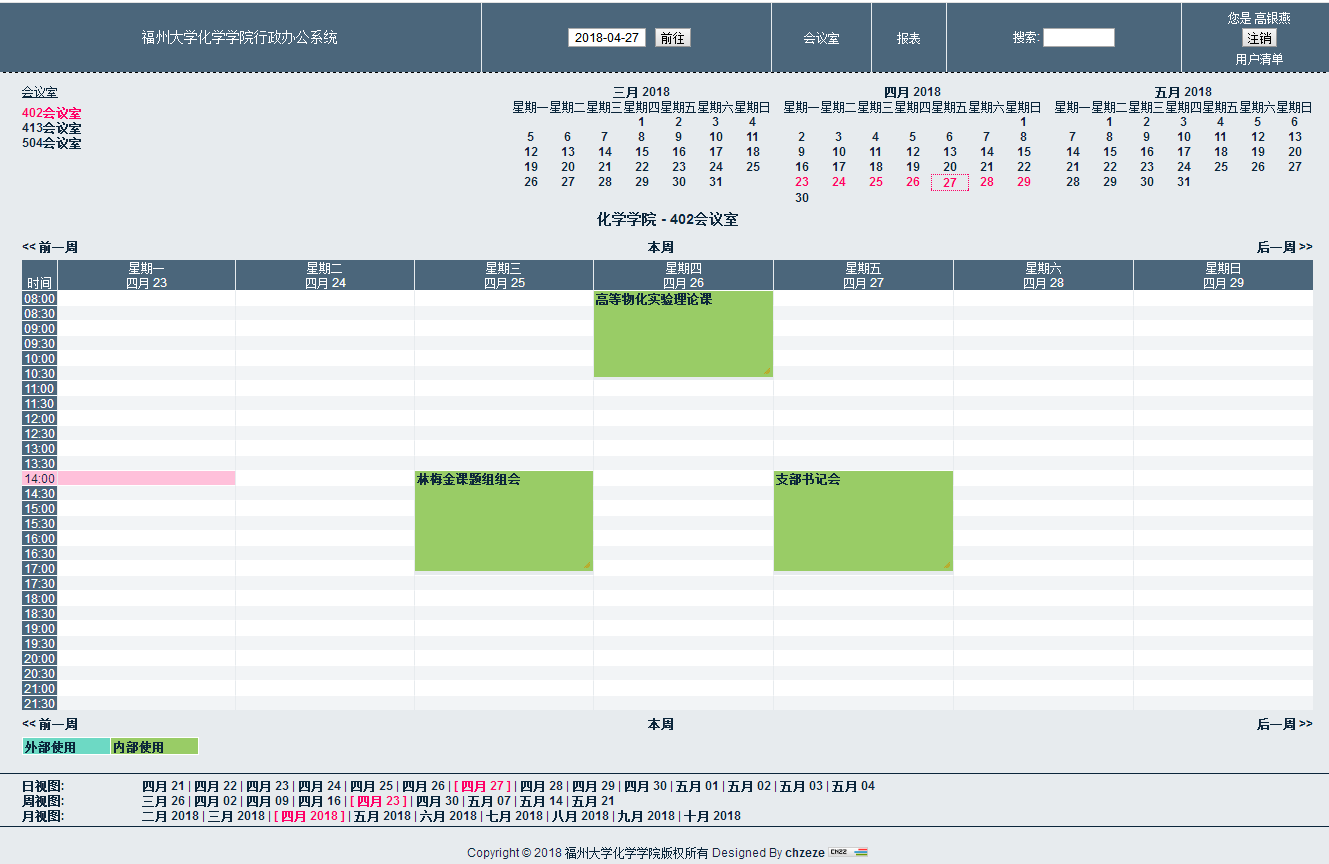1329x864 pixels.
Task: Click resize handle on 支部书记会 booking
Action: (947, 565)
